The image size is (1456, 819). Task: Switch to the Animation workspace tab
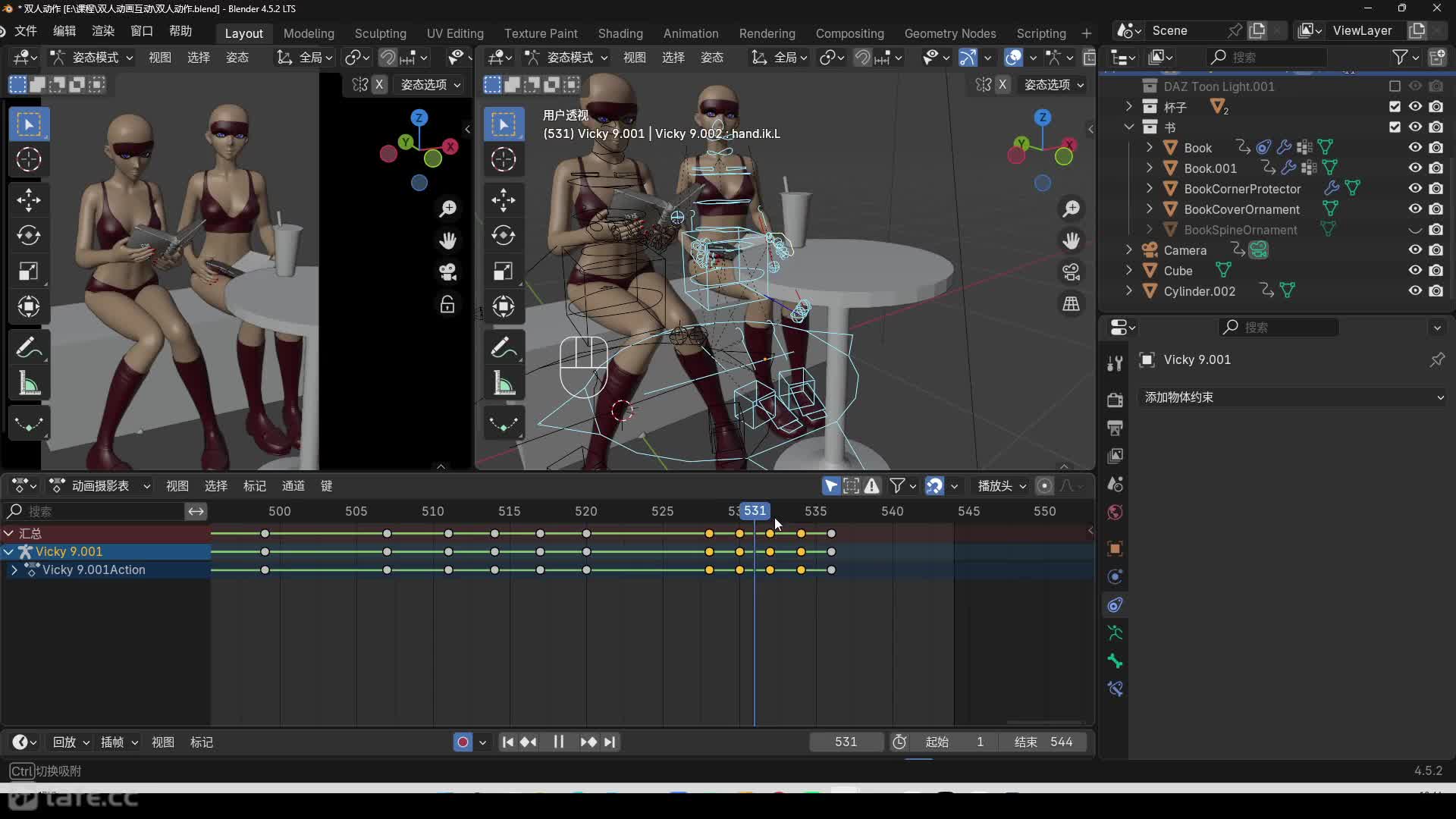point(690,33)
